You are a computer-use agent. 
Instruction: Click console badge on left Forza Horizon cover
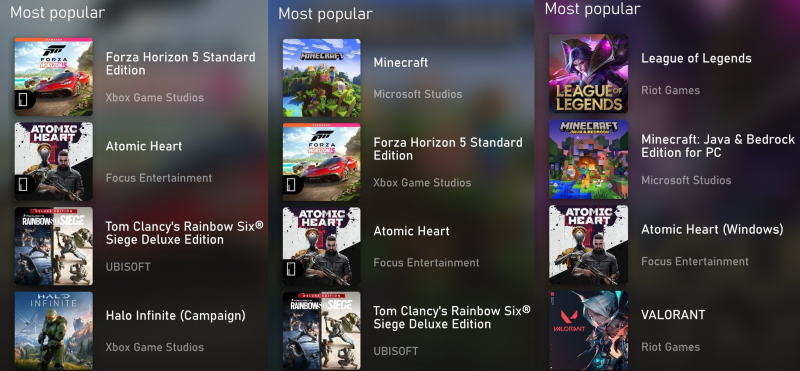pos(23,100)
